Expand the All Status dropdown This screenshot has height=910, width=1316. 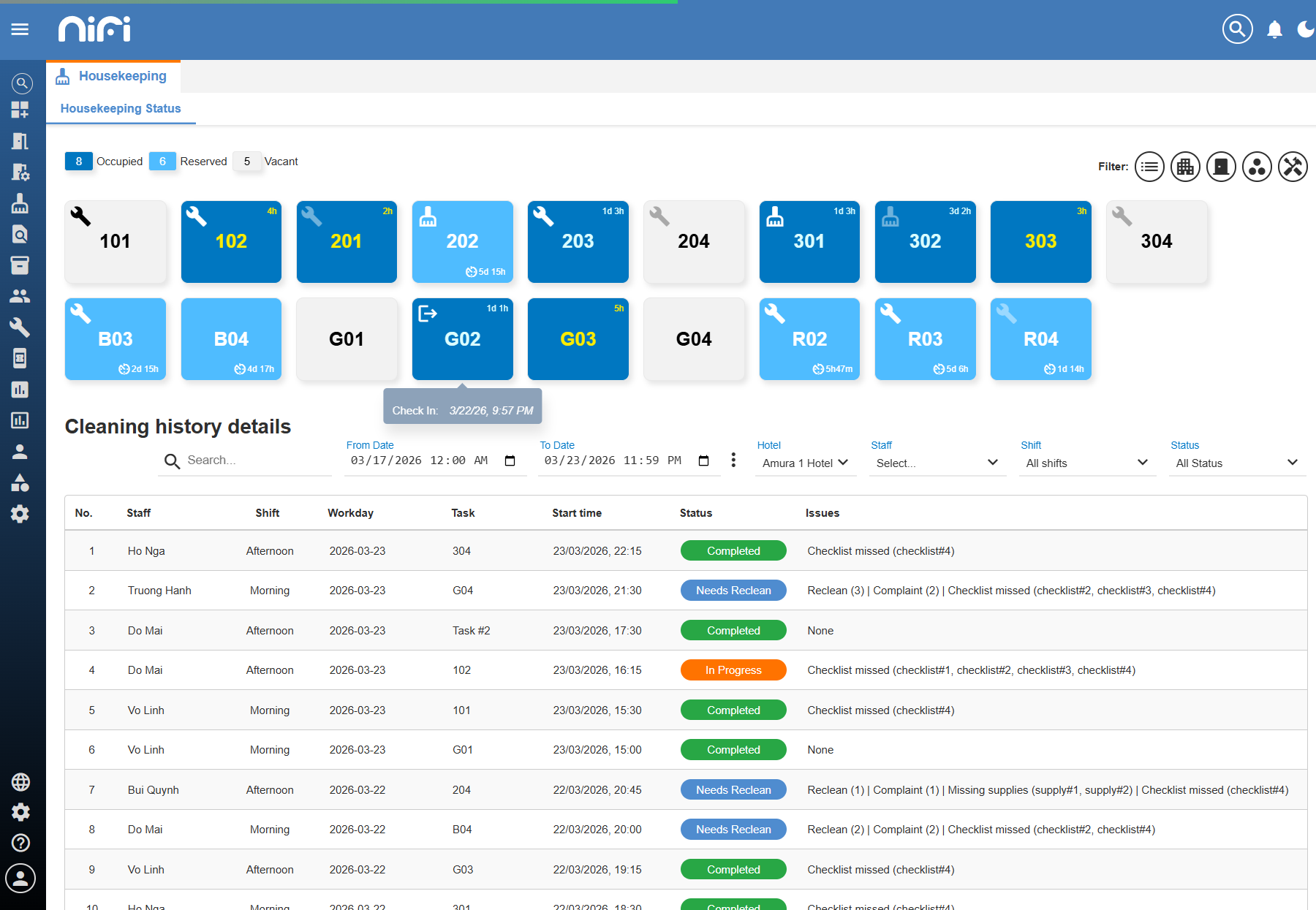click(1237, 463)
